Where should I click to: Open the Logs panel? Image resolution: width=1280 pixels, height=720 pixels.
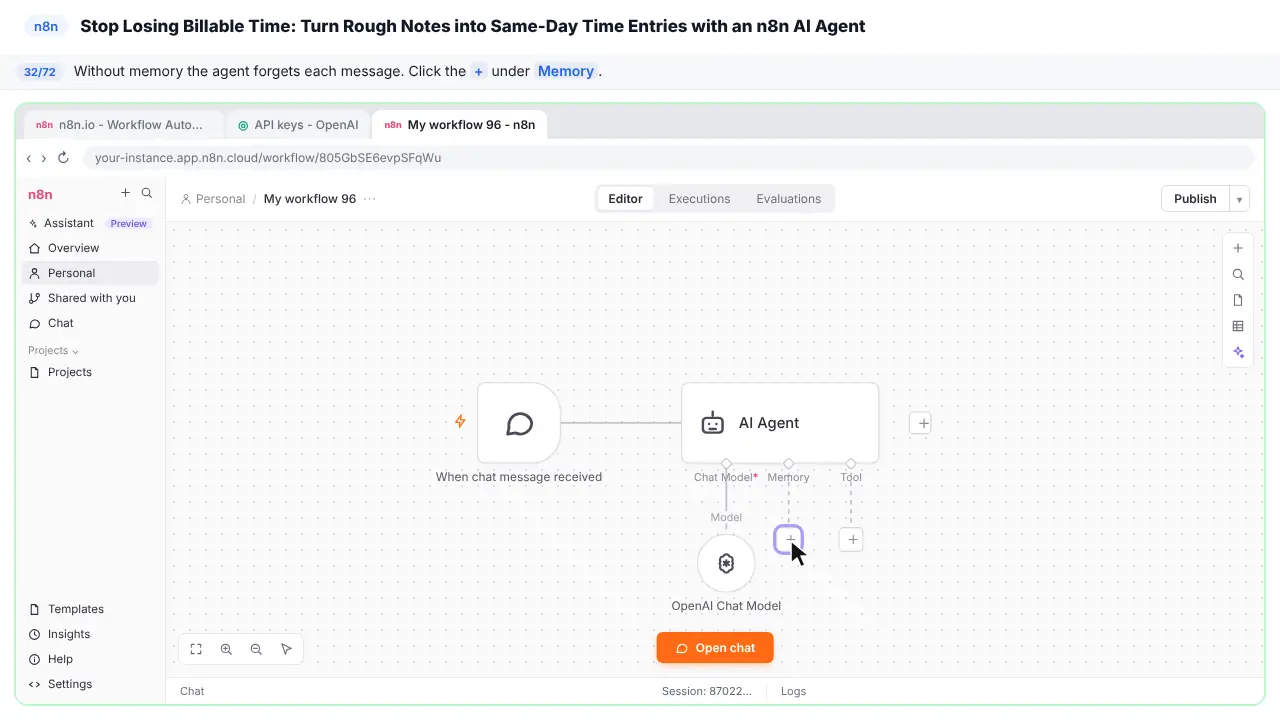(x=793, y=691)
